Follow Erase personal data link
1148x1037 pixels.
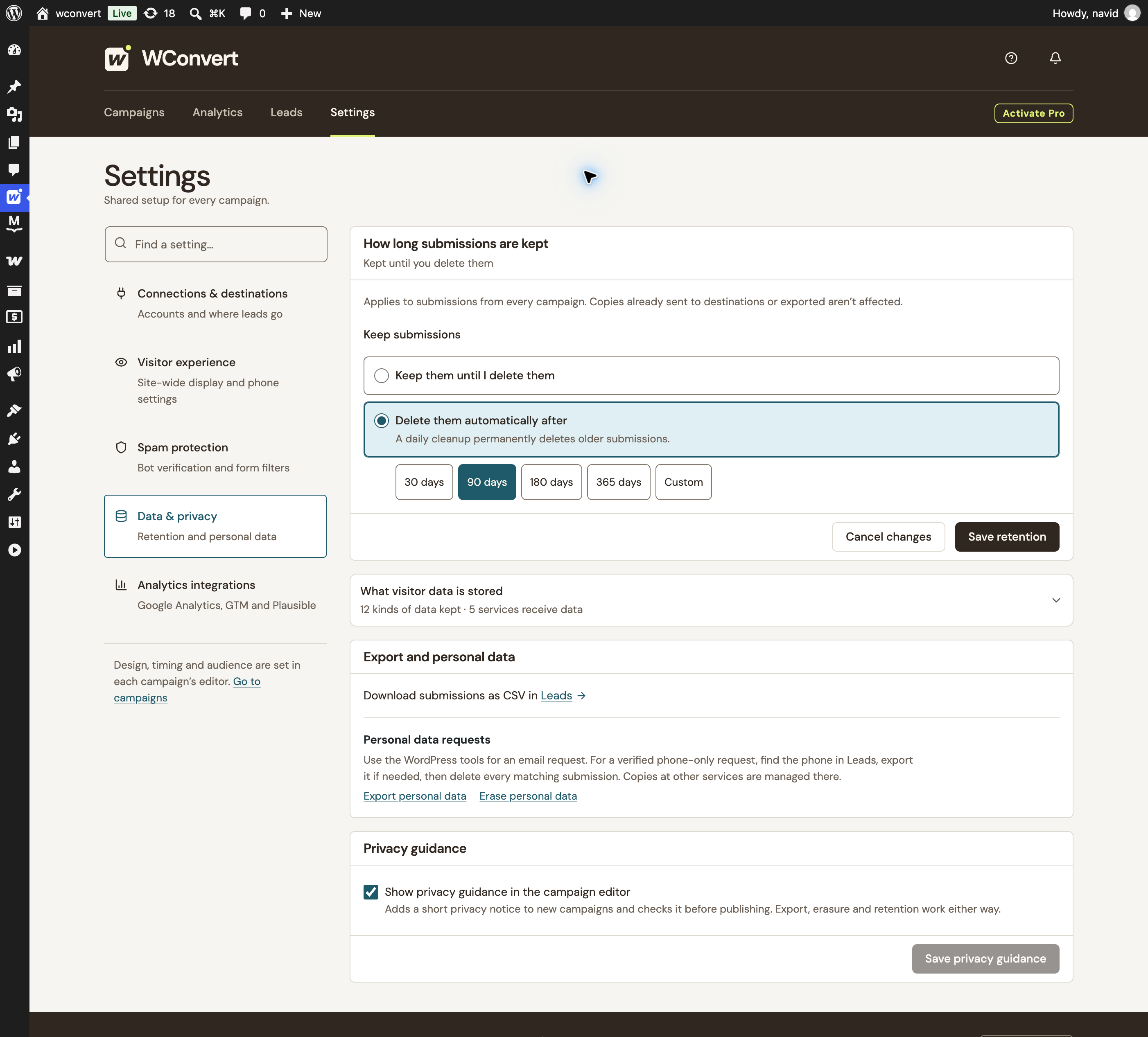528,796
